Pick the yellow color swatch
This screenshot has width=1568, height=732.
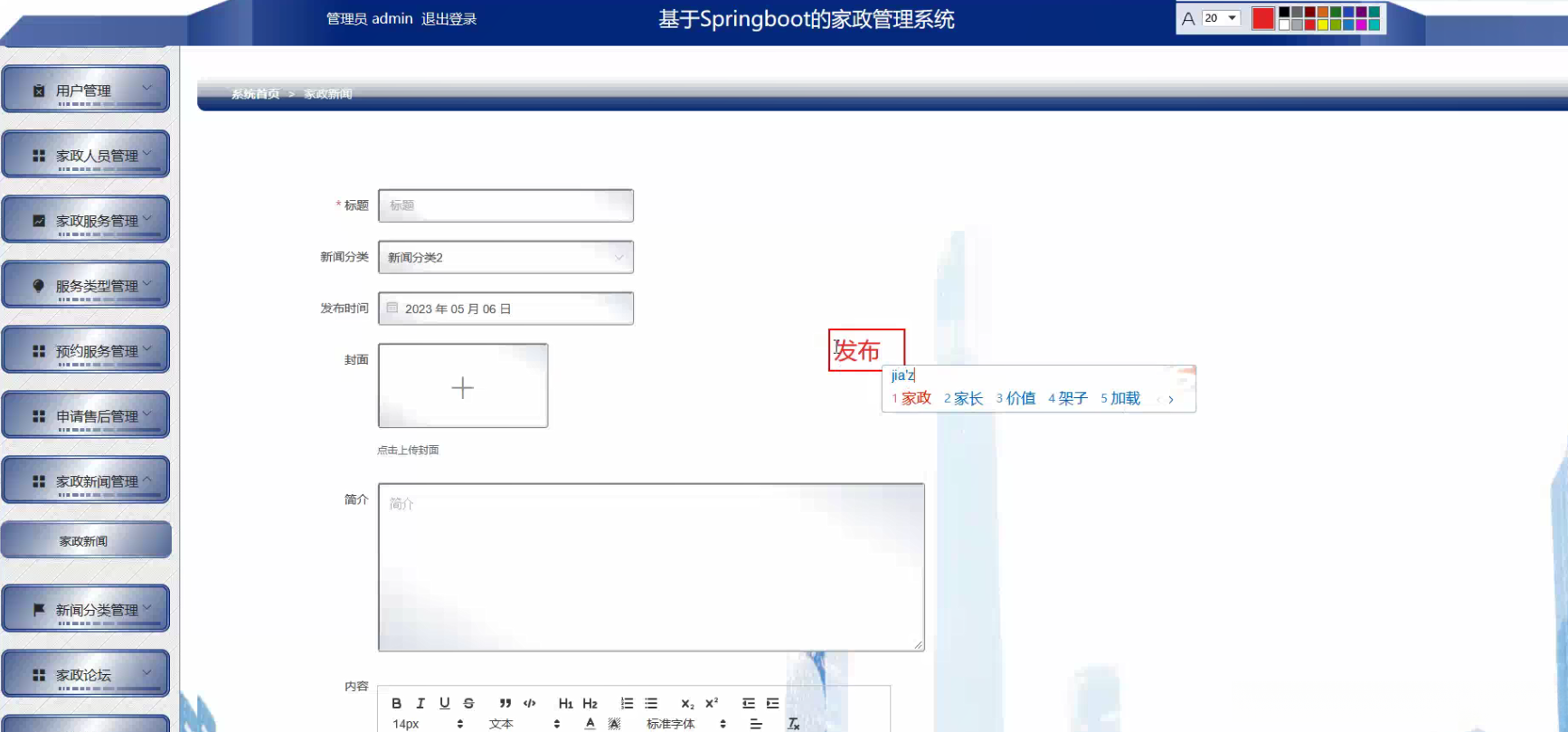pyautogui.click(x=1323, y=24)
